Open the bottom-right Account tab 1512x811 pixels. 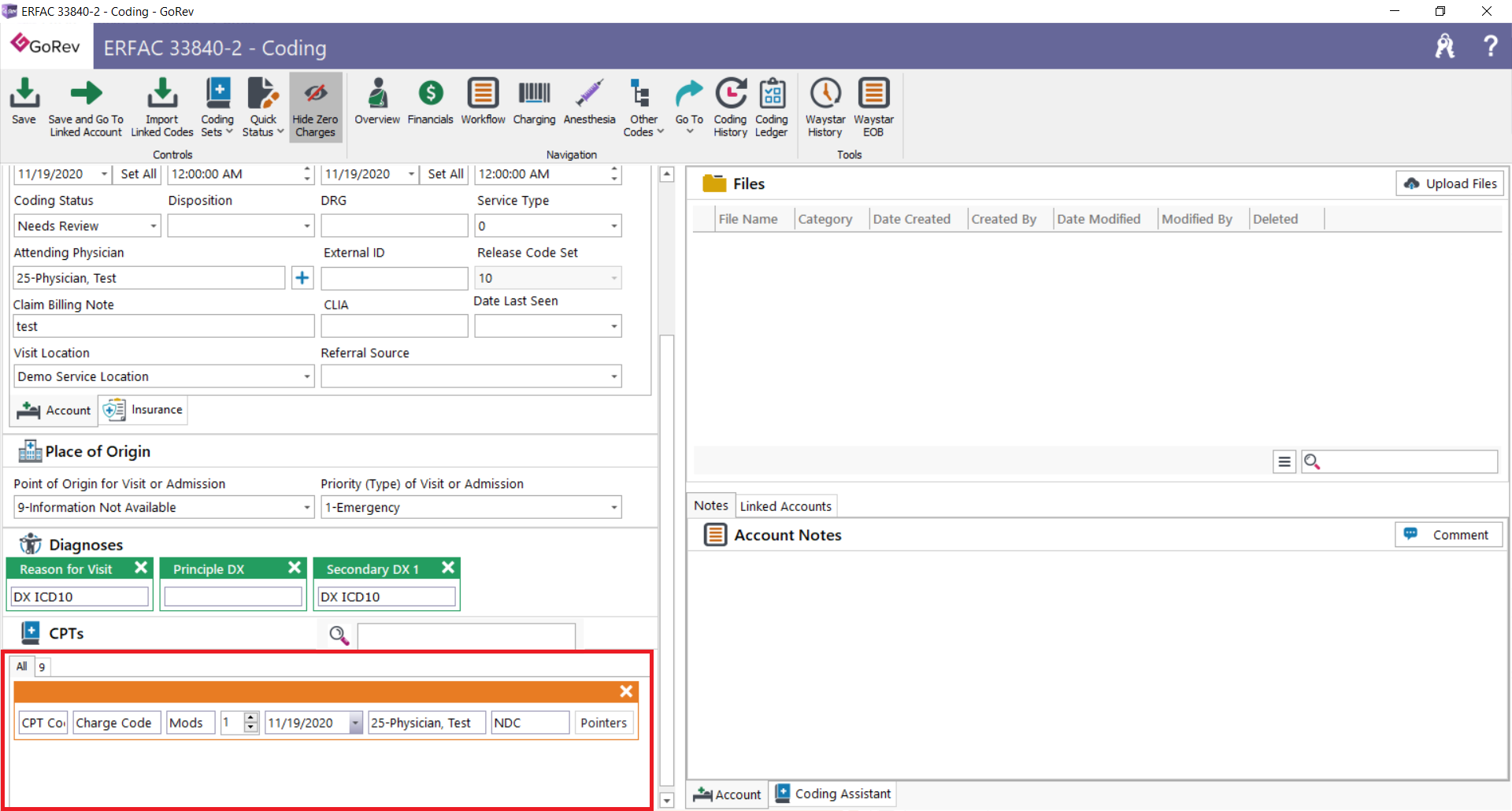[x=727, y=794]
